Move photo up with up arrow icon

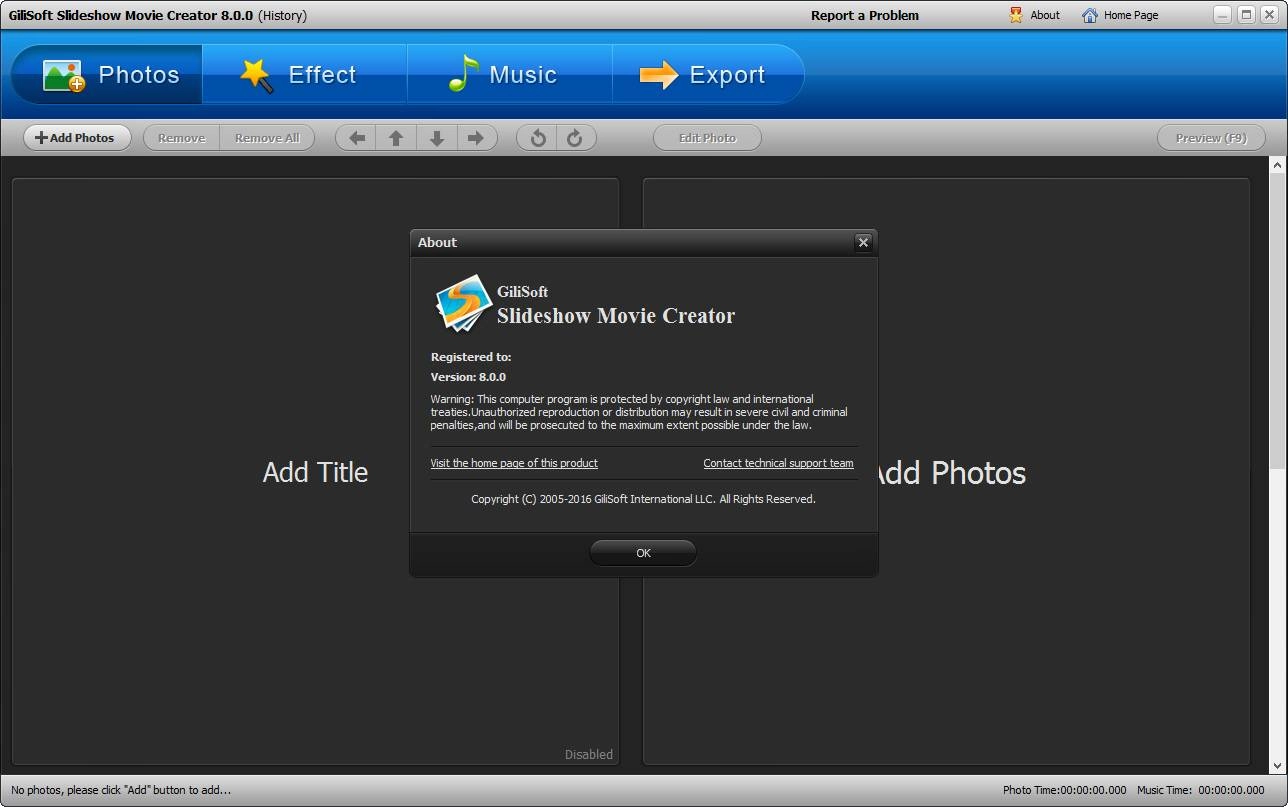[x=396, y=138]
